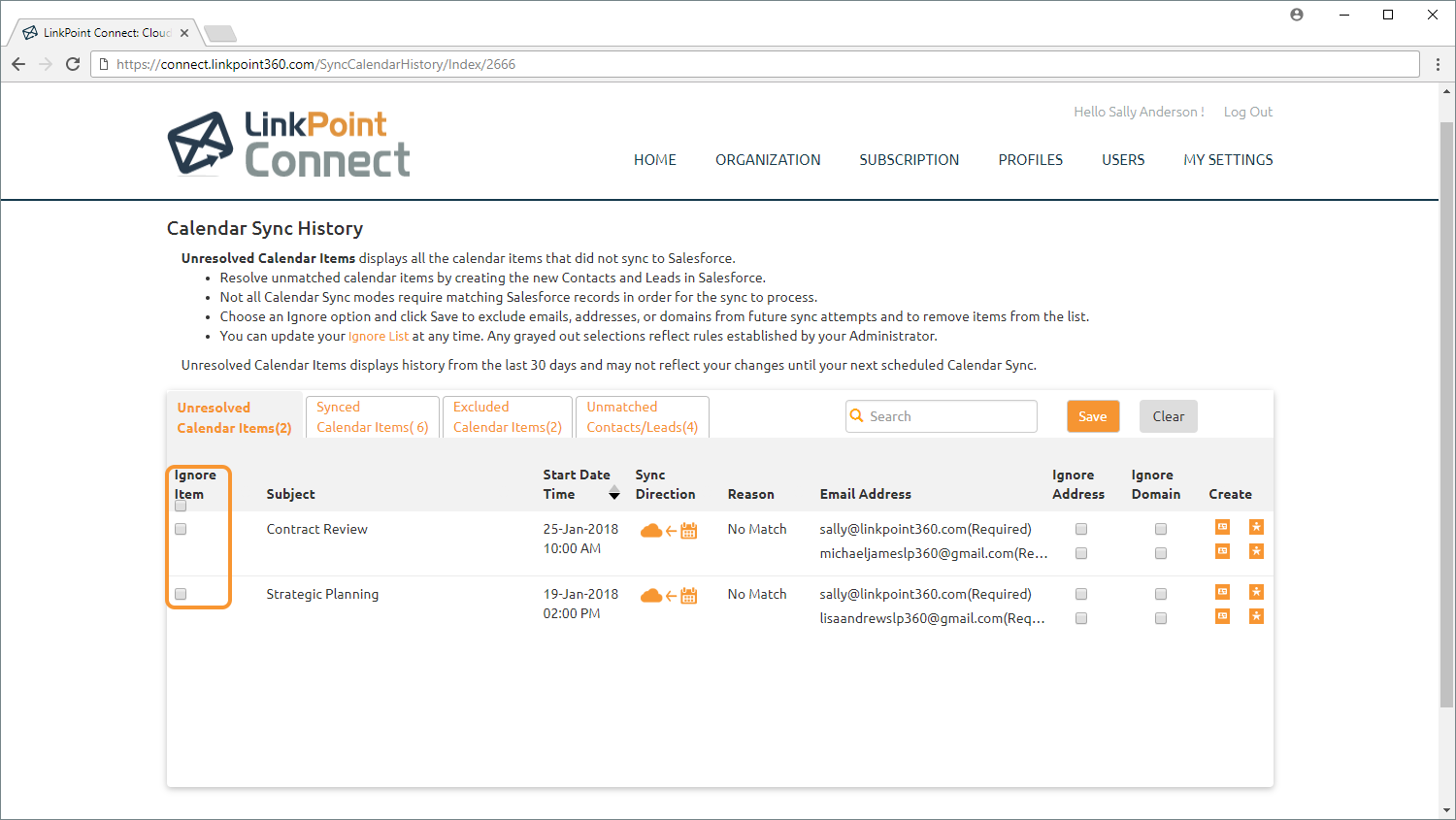This screenshot has height=820, width=1456.
Task: Check Ignore Address for michaeljameslp360@gmail.com
Action: pyautogui.click(x=1081, y=553)
